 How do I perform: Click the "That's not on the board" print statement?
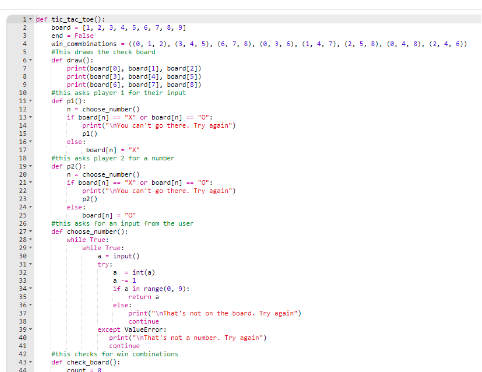click(215, 313)
